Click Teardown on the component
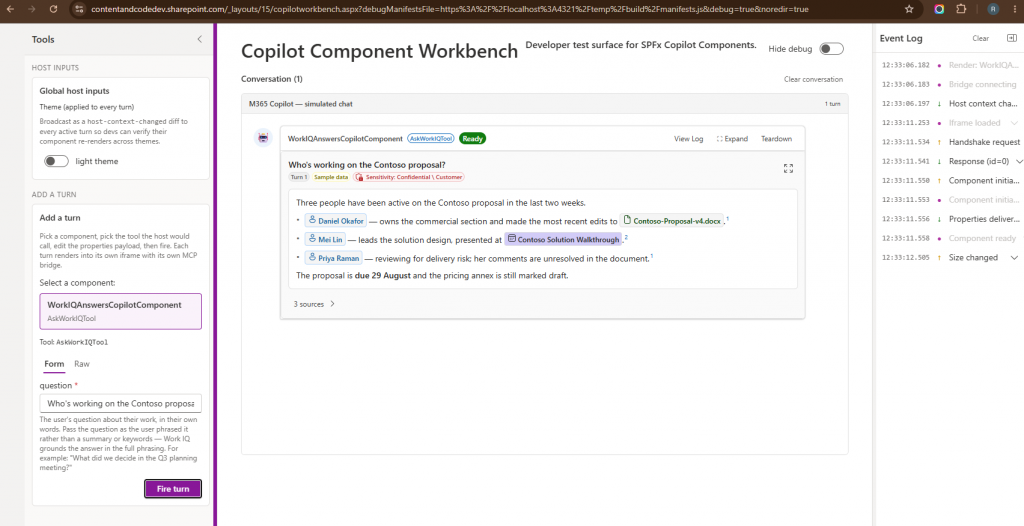 coord(776,139)
